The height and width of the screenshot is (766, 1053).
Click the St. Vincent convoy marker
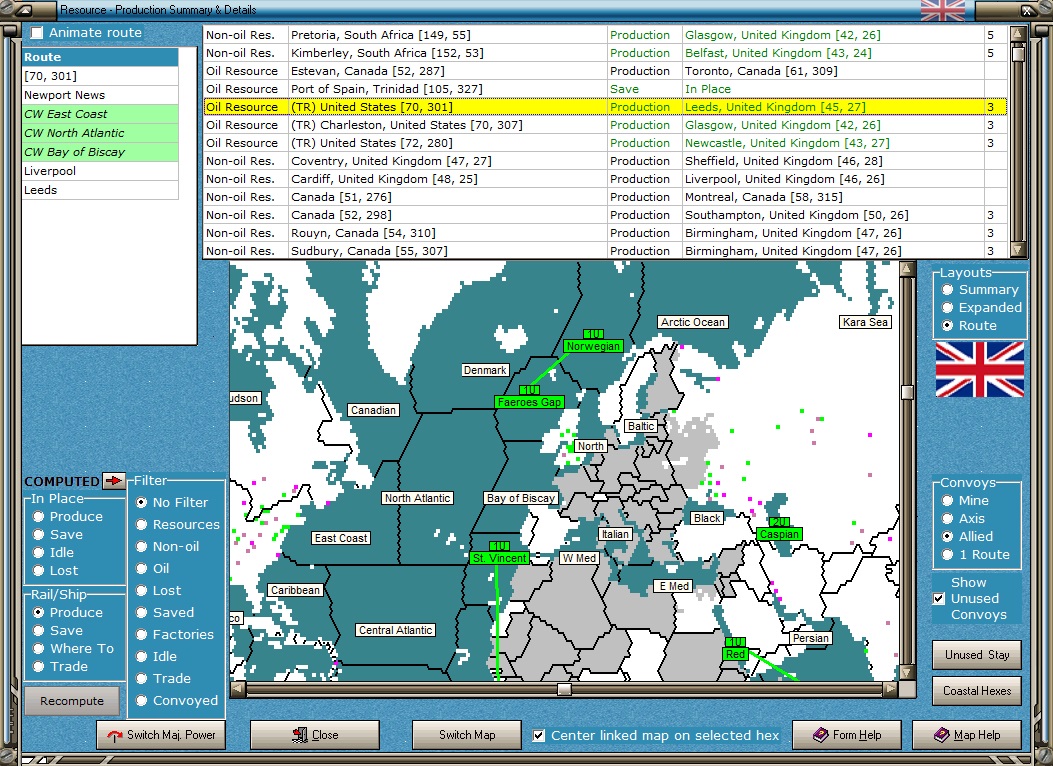[499, 557]
